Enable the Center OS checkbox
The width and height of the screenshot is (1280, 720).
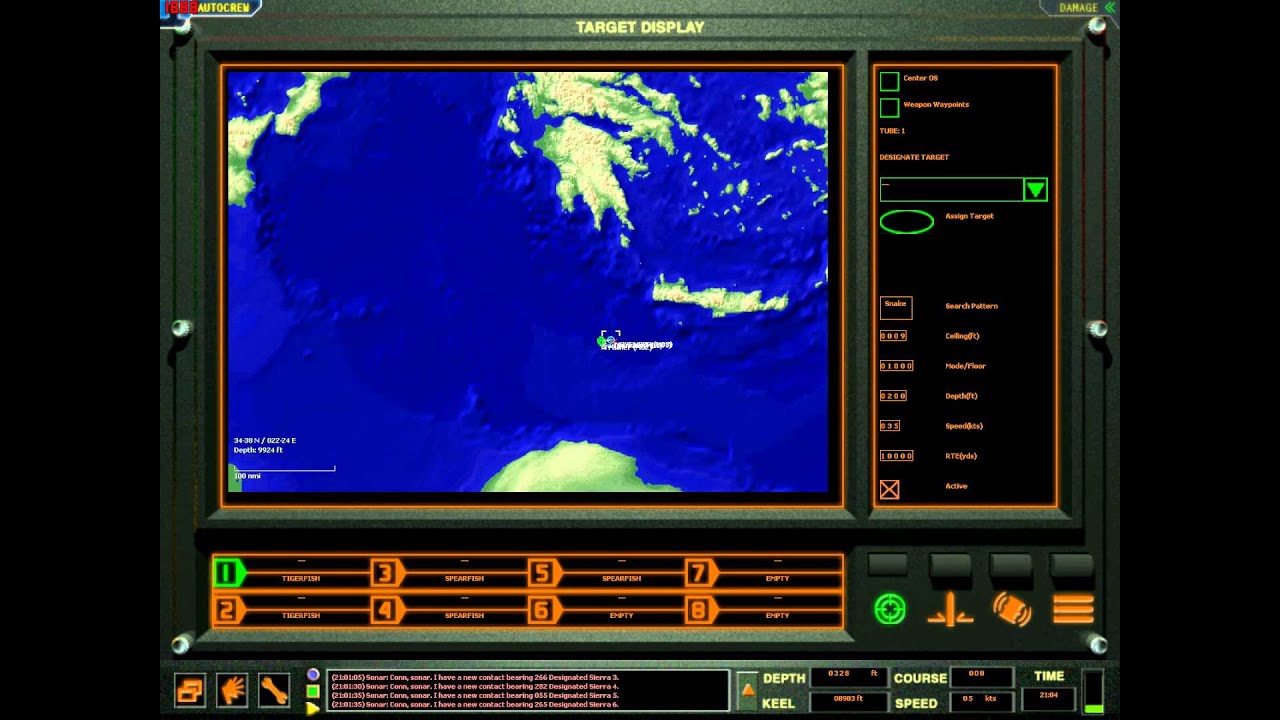889,81
